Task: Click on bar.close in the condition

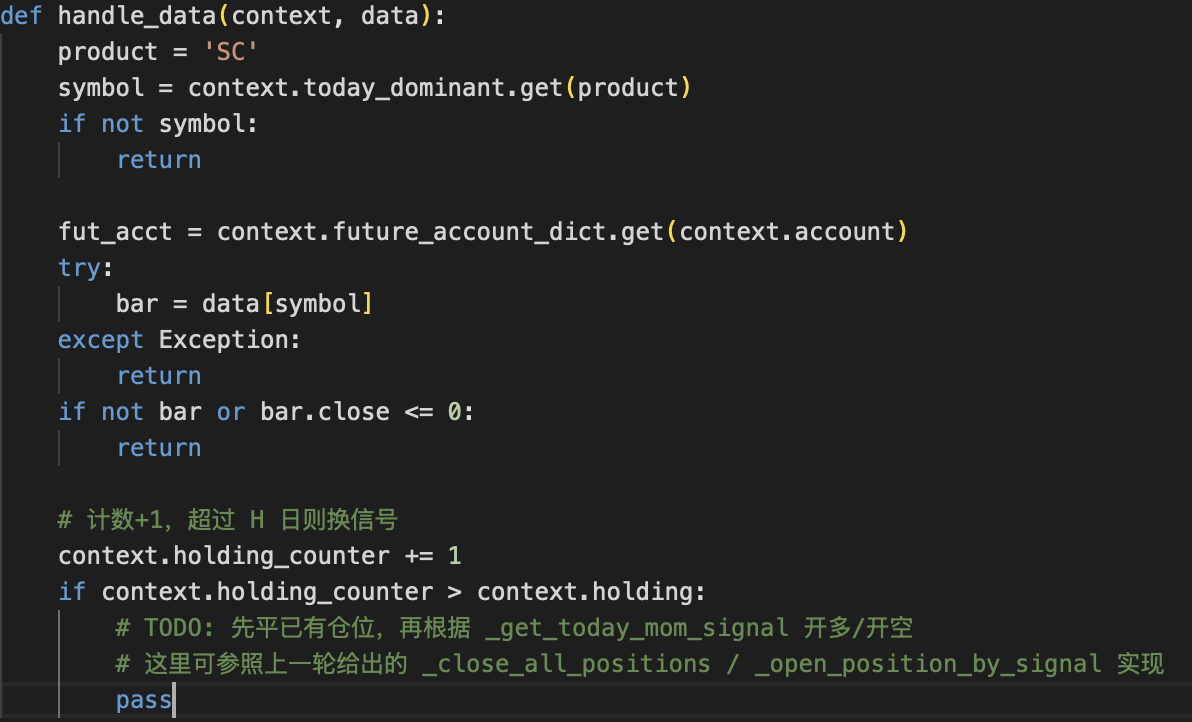Action: 325,411
